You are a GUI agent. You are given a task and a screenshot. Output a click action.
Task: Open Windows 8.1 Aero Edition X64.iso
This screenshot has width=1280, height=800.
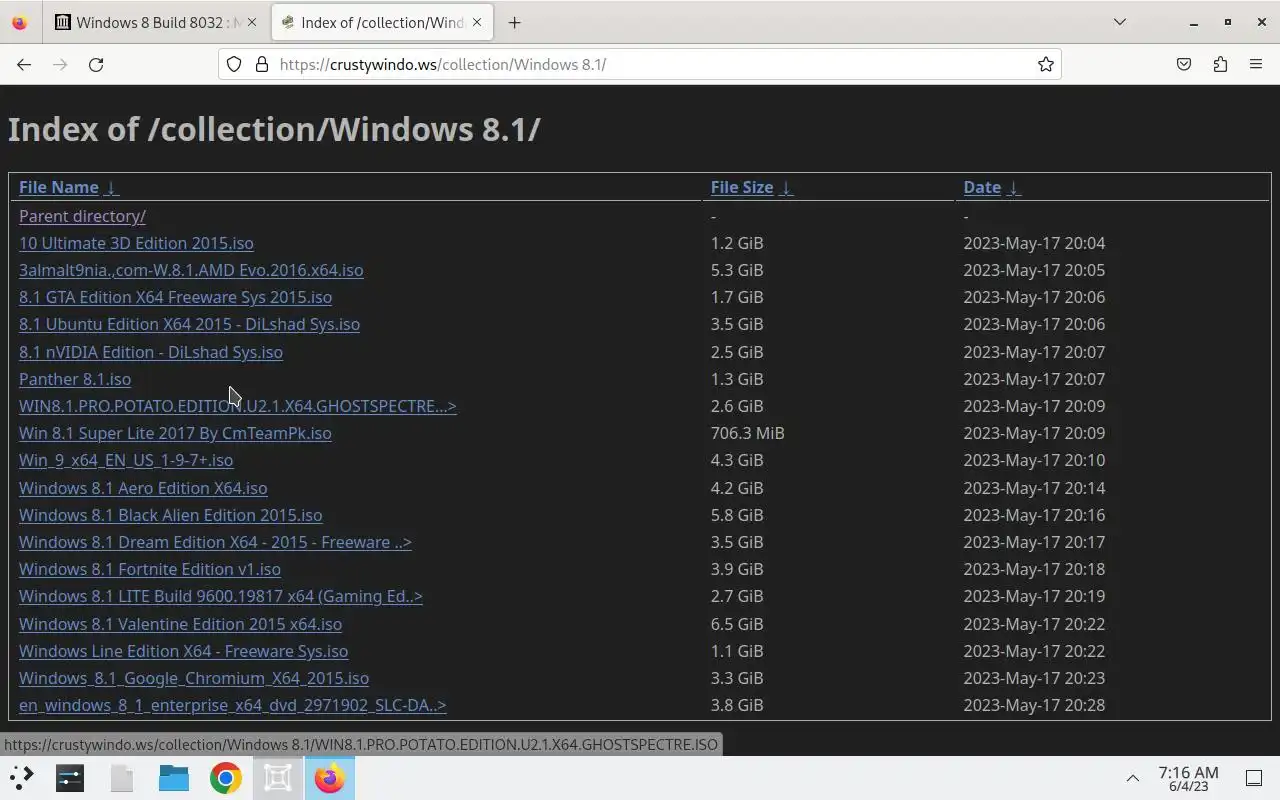pos(143,488)
